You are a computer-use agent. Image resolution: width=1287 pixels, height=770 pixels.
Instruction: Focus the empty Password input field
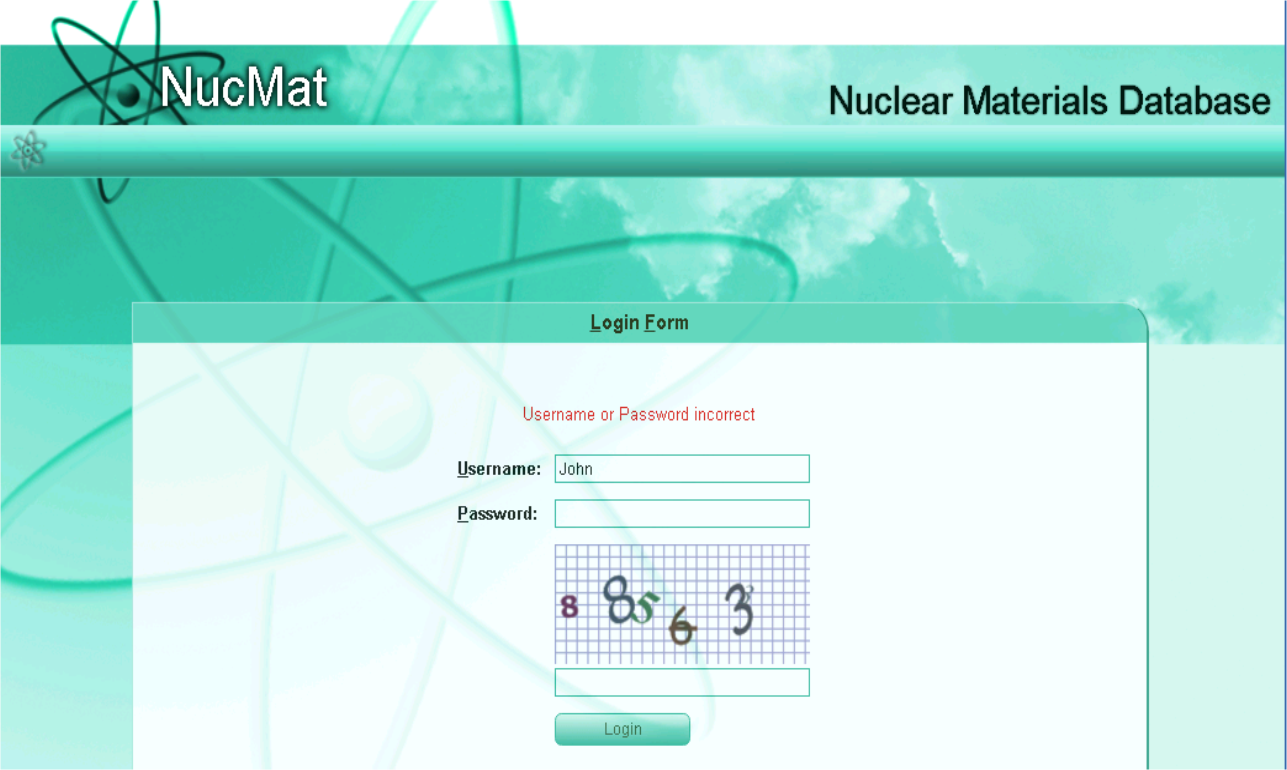[x=682, y=514]
